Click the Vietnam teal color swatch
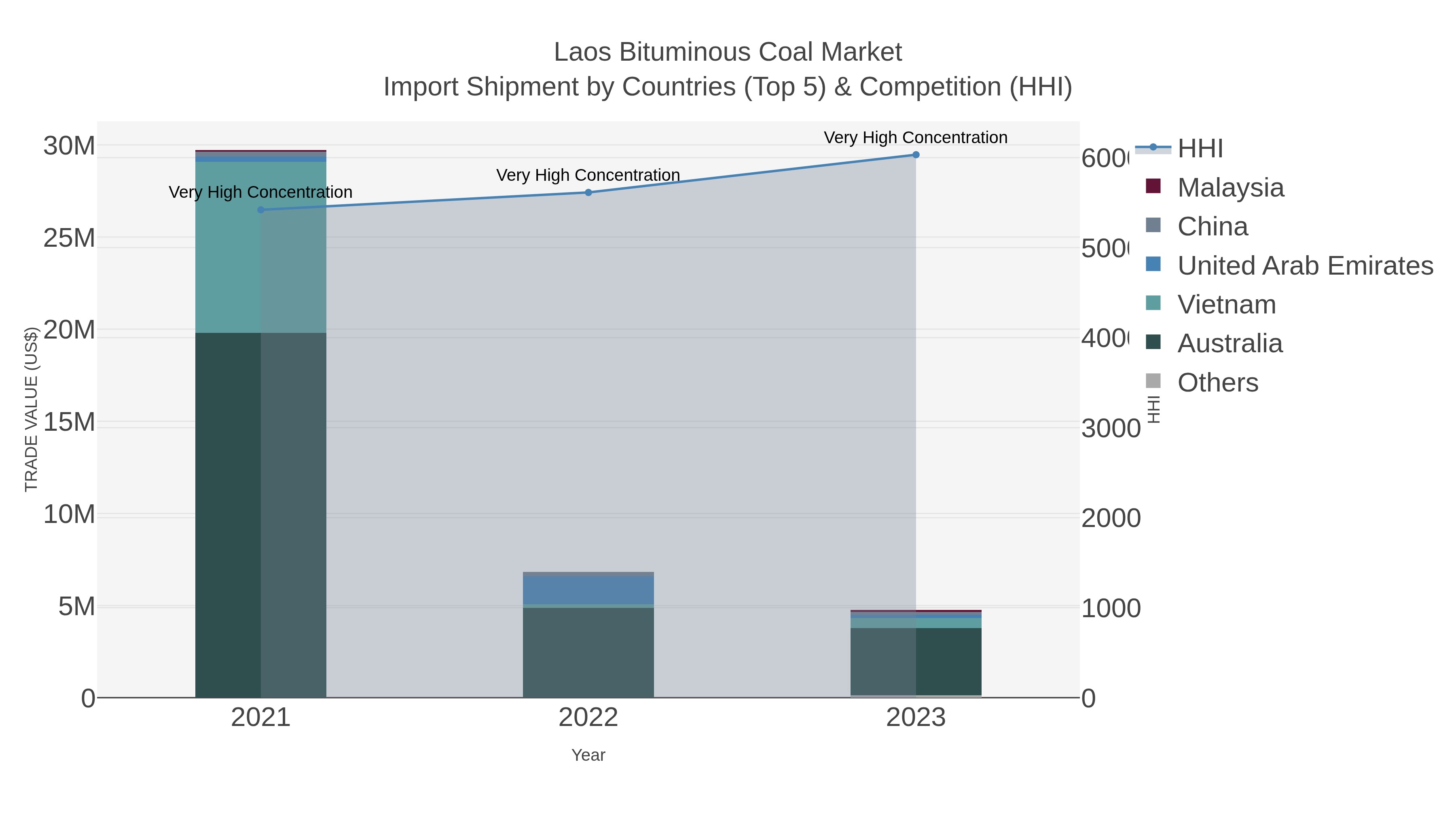 point(1153,303)
